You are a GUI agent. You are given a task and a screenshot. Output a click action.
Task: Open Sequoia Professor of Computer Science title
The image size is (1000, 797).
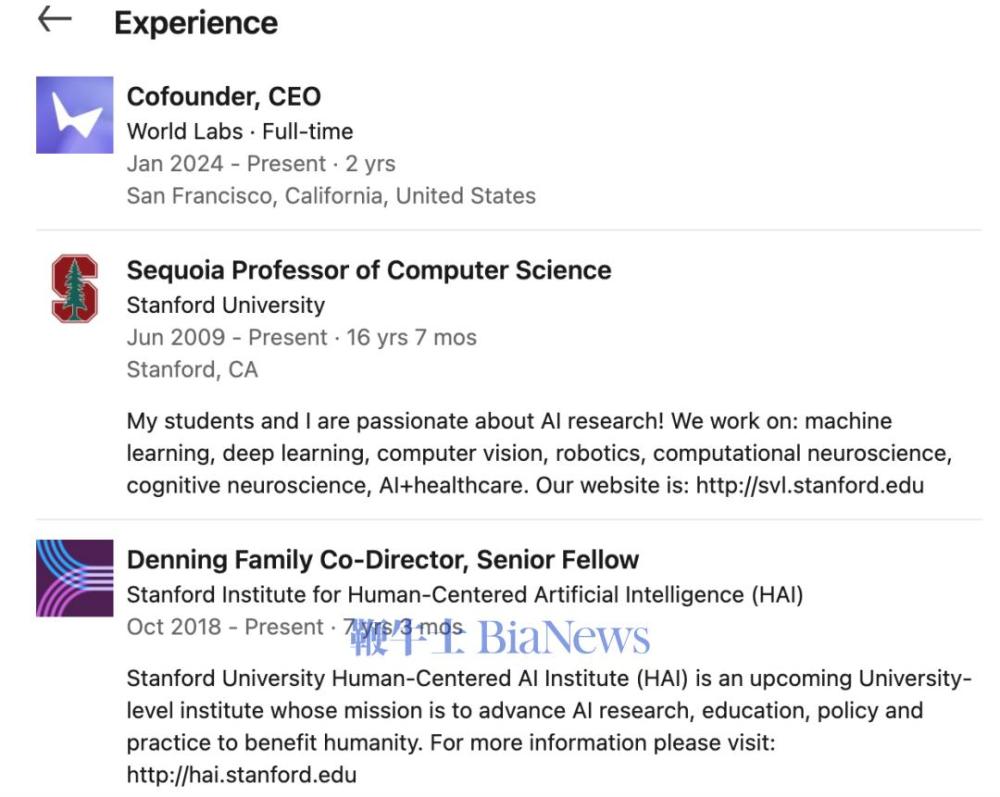click(369, 270)
